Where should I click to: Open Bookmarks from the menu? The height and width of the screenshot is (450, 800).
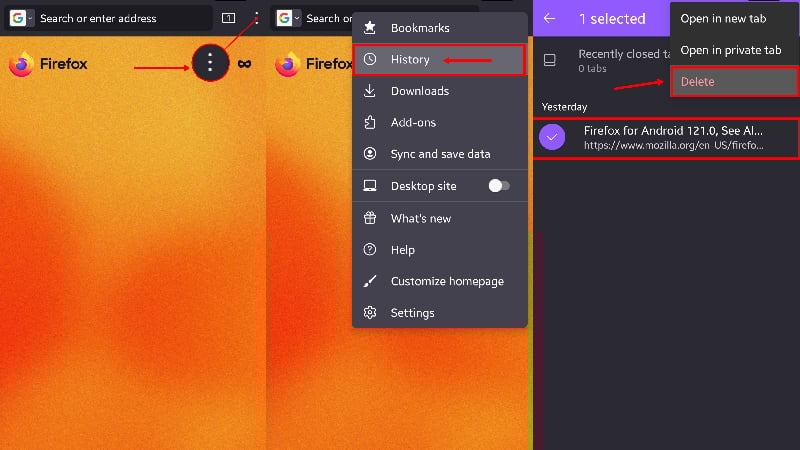click(440, 28)
